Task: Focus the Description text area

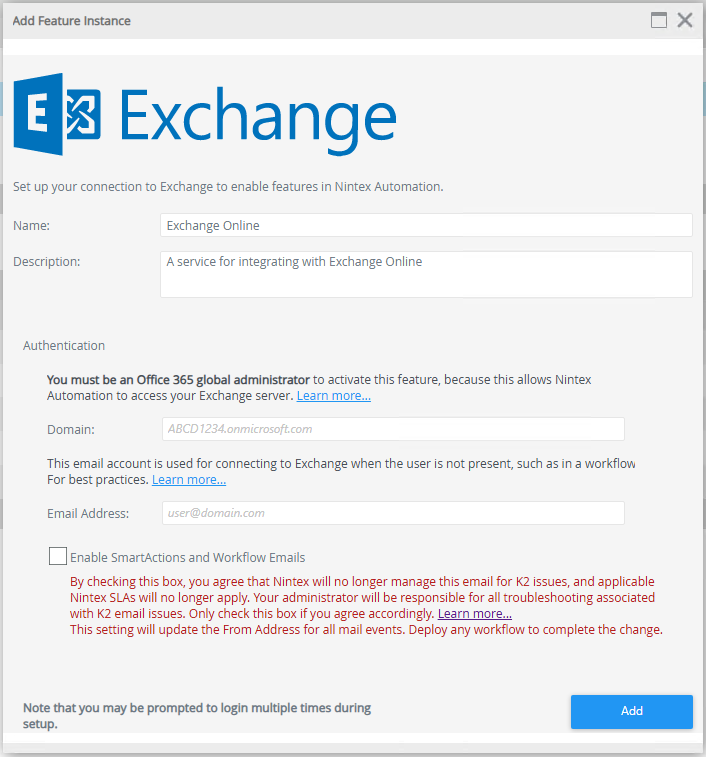Action: point(426,274)
